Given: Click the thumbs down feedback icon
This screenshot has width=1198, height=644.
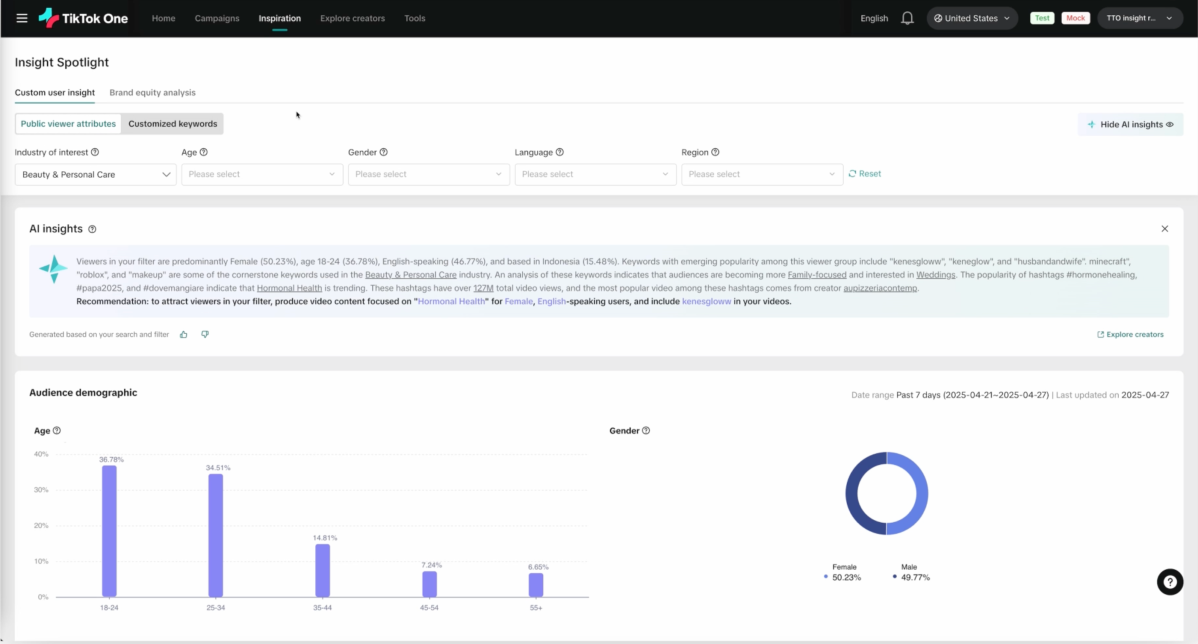Looking at the screenshot, I should coord(205,334).
